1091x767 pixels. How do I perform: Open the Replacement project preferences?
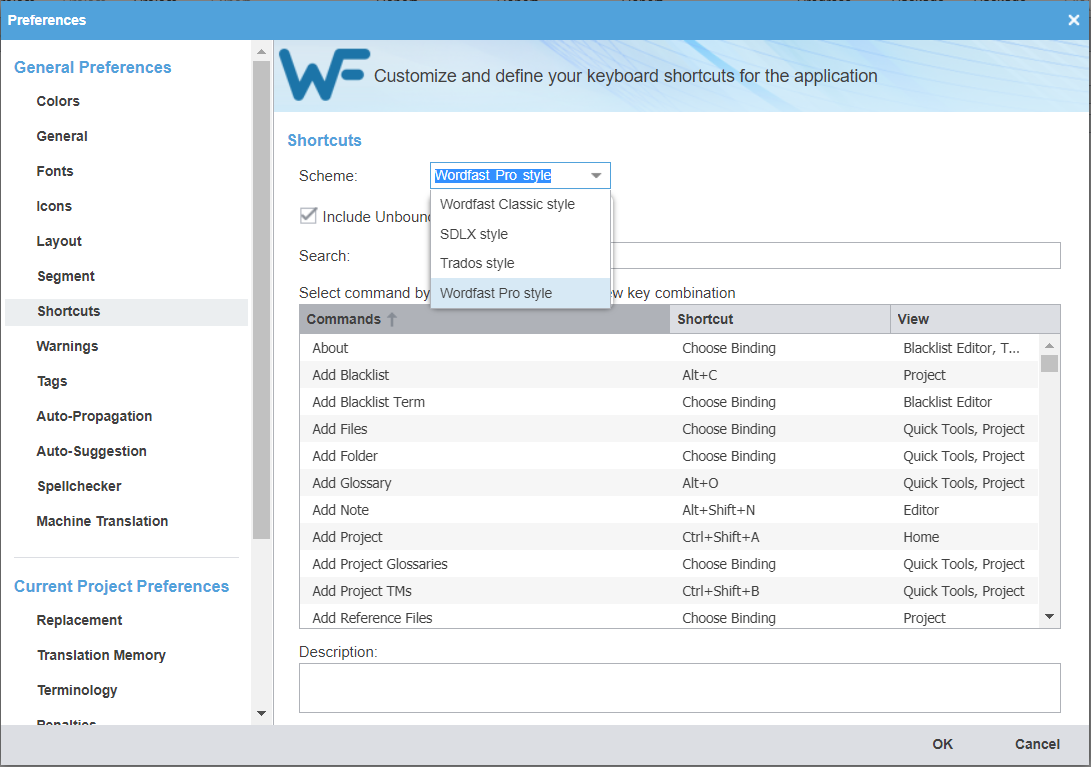(79, 620)
